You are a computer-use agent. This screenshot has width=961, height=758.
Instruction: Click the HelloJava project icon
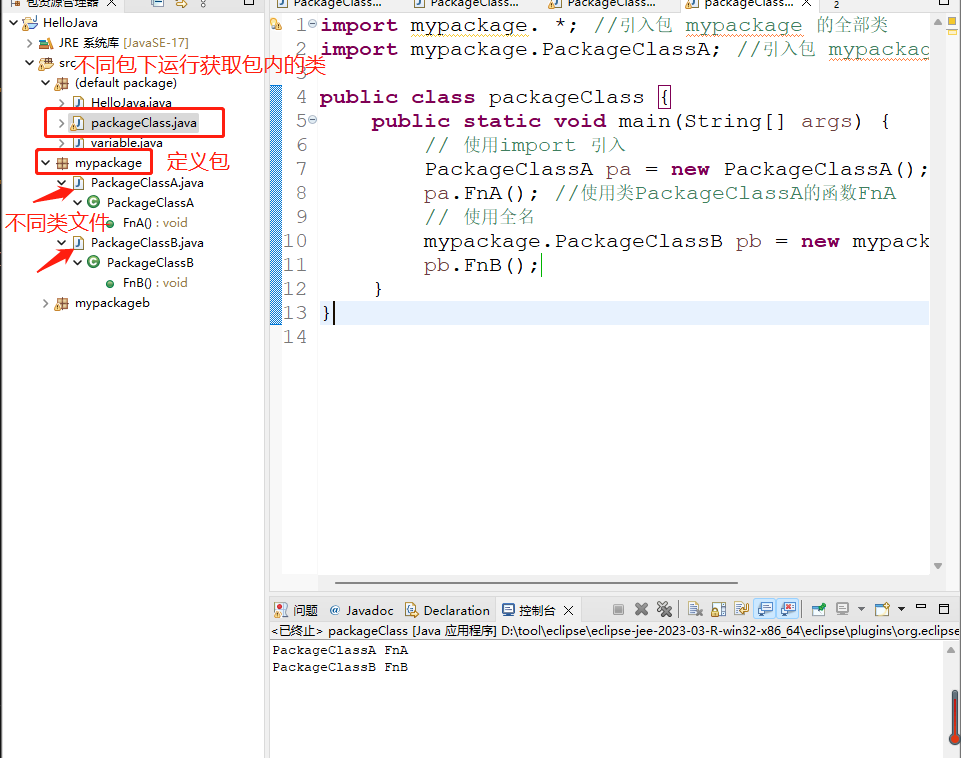pos(29,23)
